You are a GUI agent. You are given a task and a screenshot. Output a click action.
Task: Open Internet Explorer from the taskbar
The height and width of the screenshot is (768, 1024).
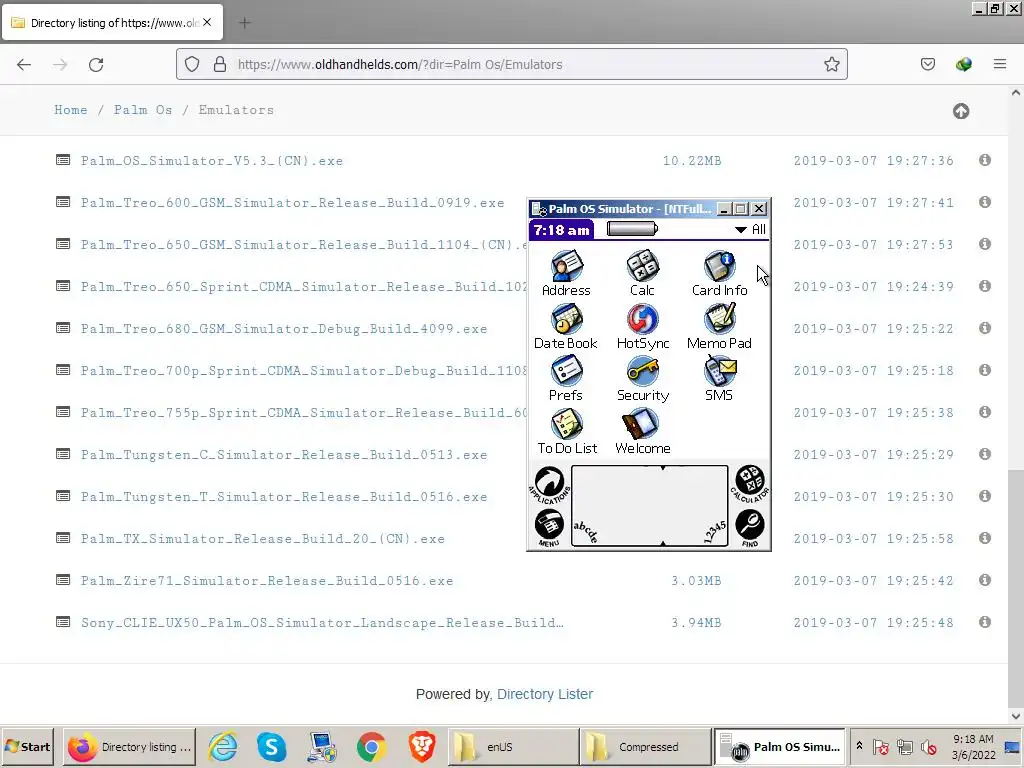coord(223,746)
